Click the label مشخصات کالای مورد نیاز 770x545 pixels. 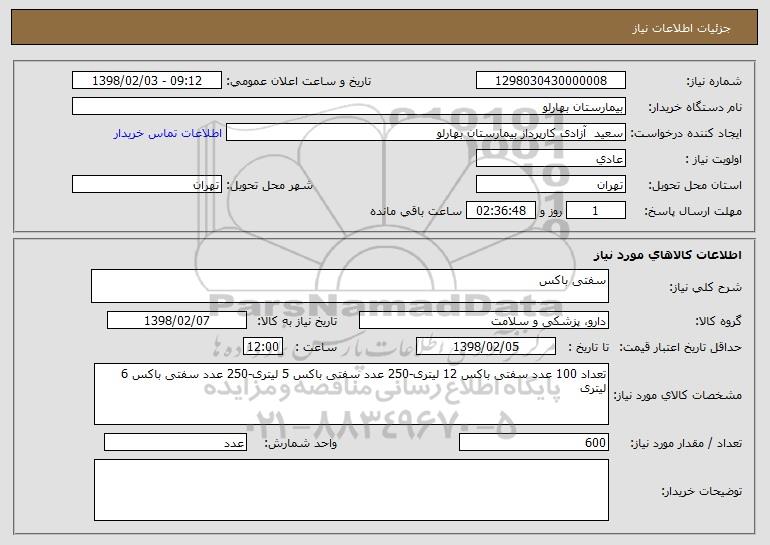tap(678, 395)
